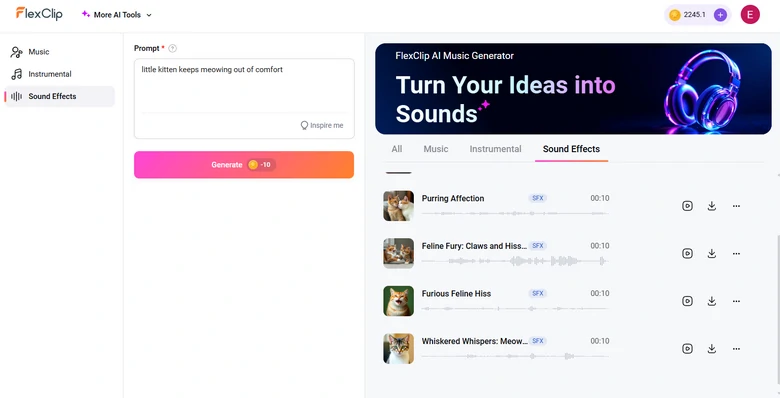Click the video icon for Feline Fury
780x398 pixels.
click(687, 254)
